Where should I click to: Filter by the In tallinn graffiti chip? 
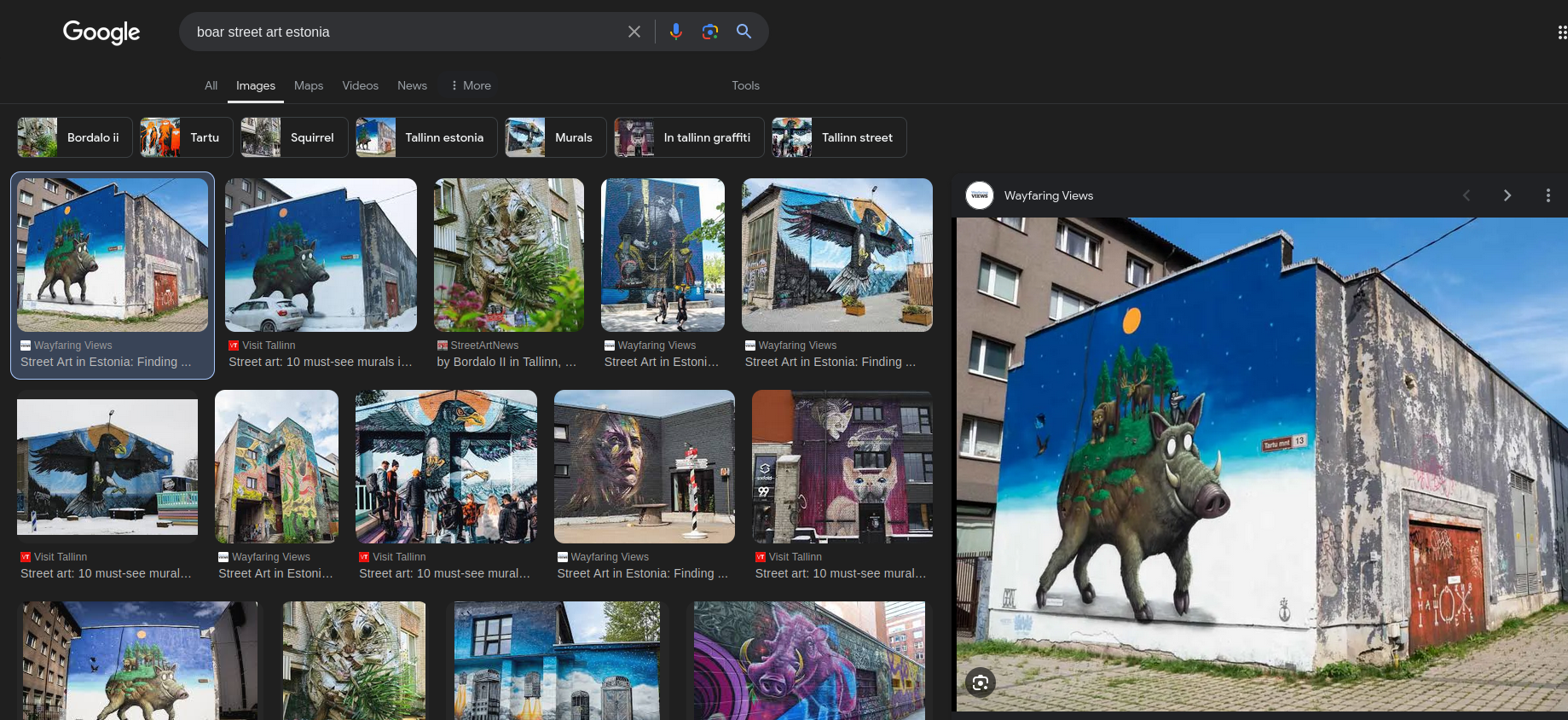[x=689, y=137]
